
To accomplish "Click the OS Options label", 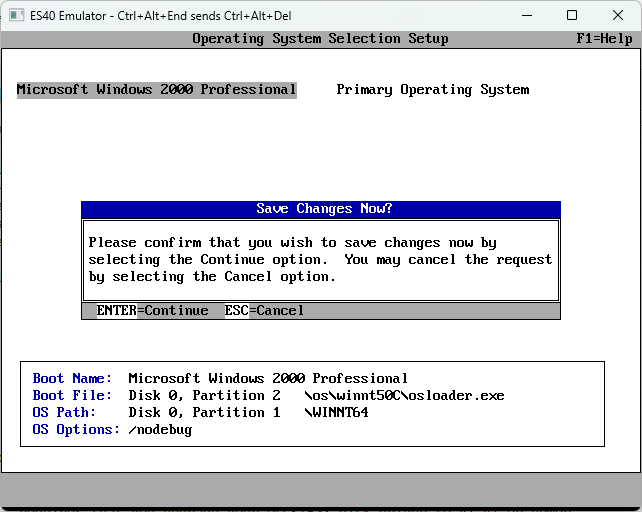I will pyautogui.click(x=76, y=429).
